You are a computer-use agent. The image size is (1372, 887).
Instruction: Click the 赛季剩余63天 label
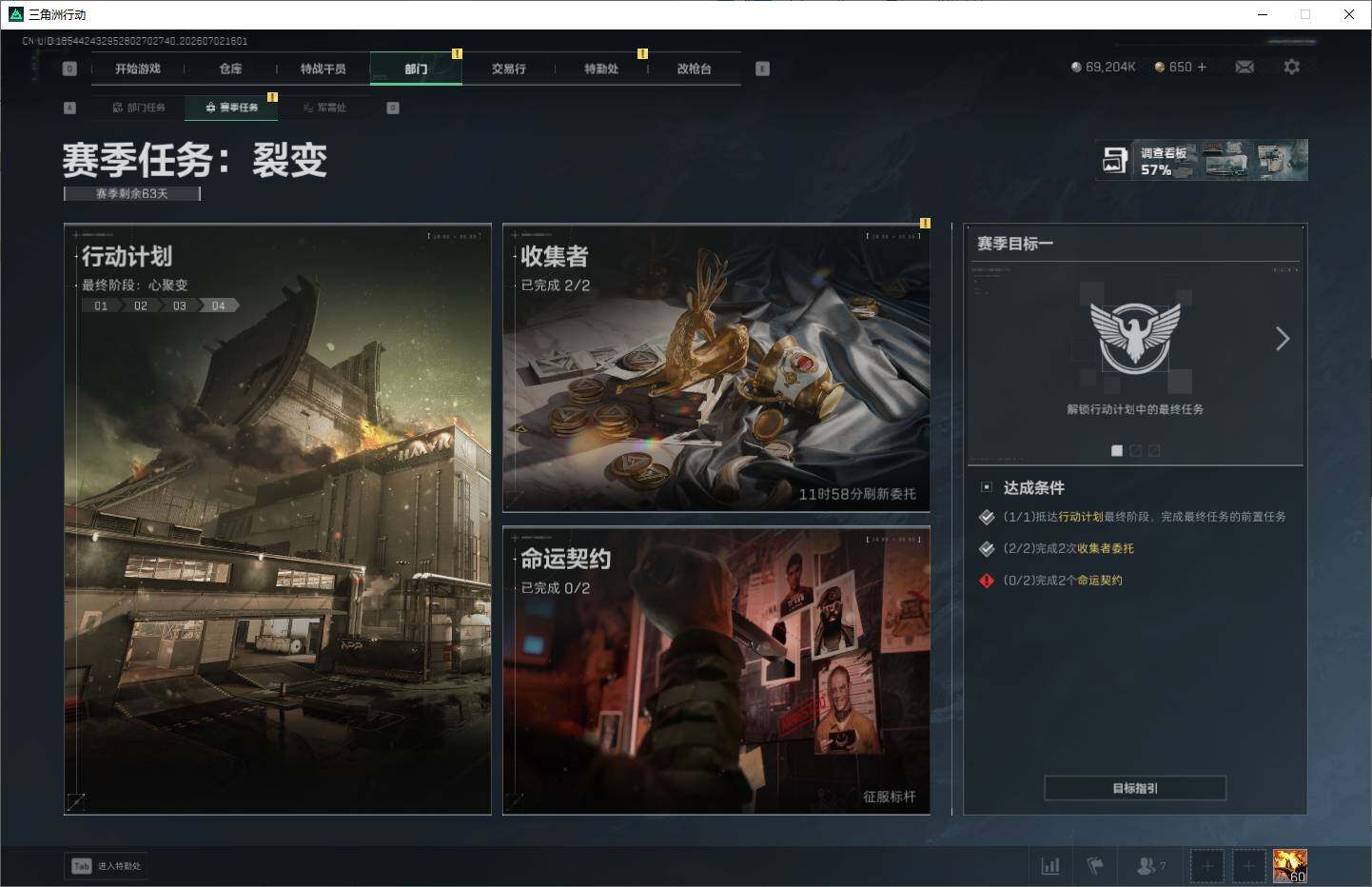(x=132, y=193)
